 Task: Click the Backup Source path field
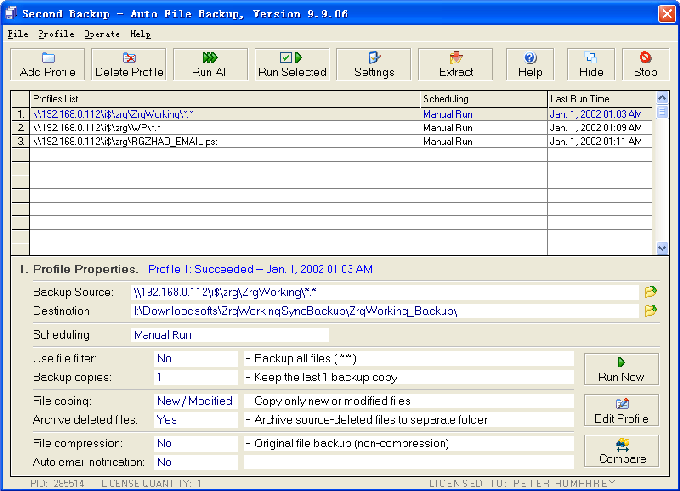[385, 292]
